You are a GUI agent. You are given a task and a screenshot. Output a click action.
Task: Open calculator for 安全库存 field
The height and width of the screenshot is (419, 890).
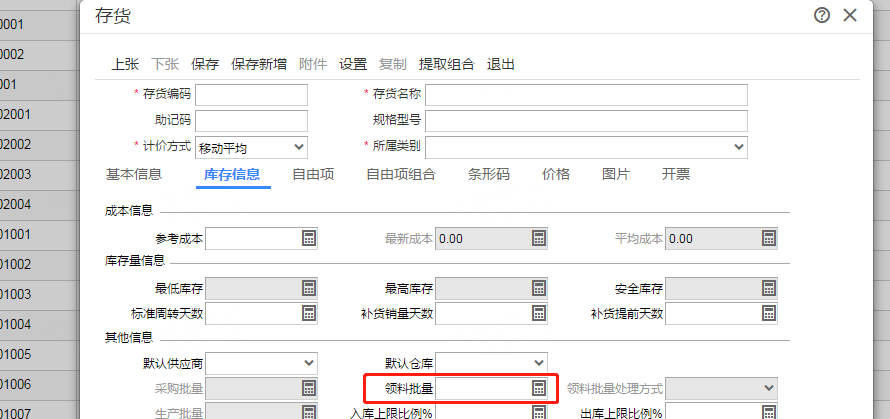click(769, 288)
